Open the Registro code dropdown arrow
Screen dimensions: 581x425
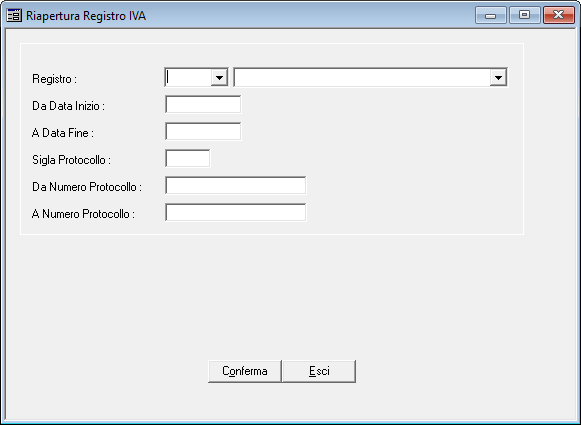(219, 77)
